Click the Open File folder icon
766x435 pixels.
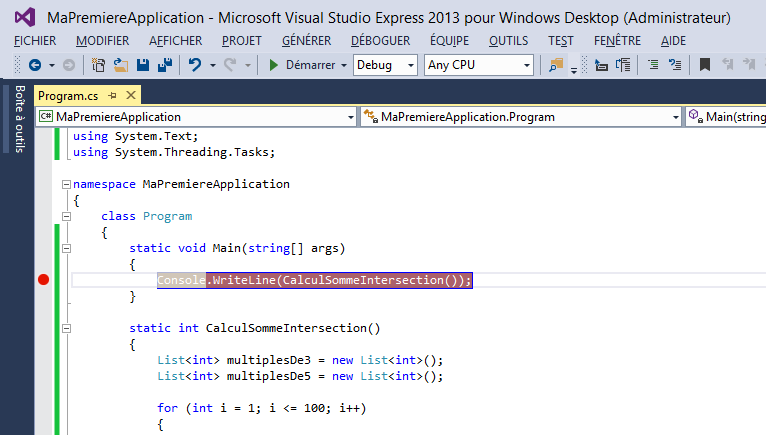coord(121,65)
